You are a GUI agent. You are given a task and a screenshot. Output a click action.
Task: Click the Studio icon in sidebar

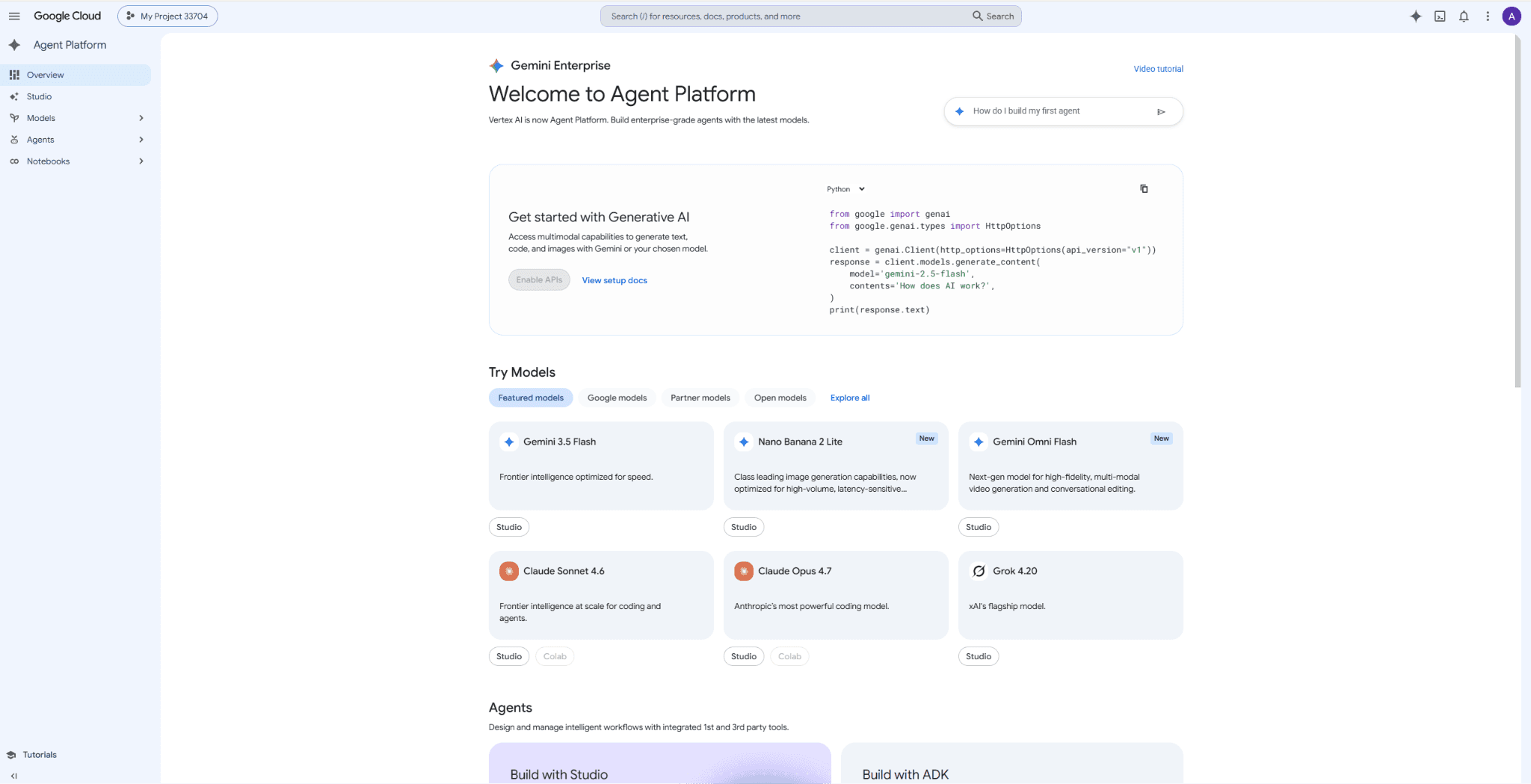tap(14, 96)
